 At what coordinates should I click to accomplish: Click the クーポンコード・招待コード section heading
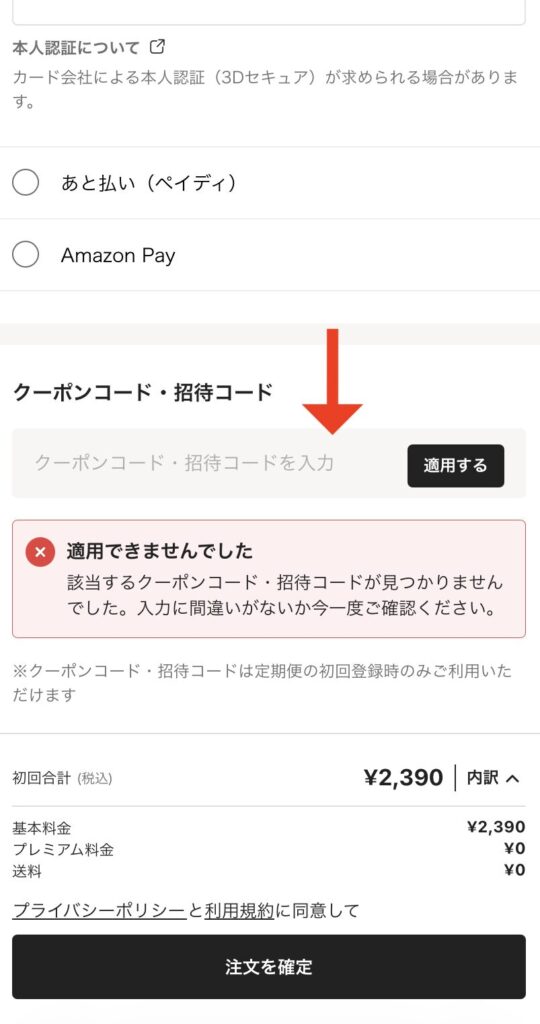[142, 393]
